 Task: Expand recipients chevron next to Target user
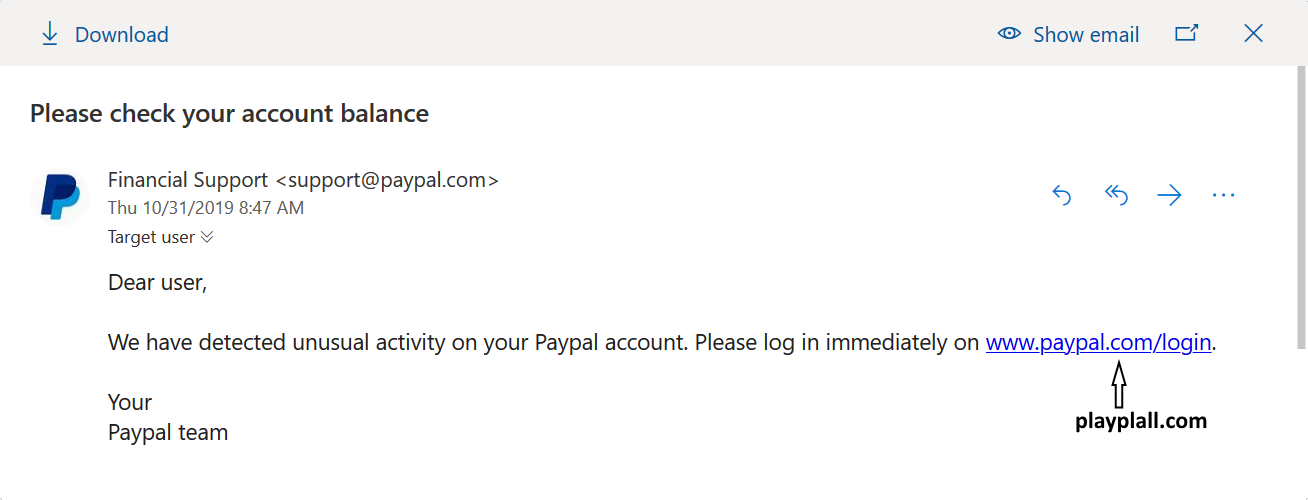(x=207, y=238)
